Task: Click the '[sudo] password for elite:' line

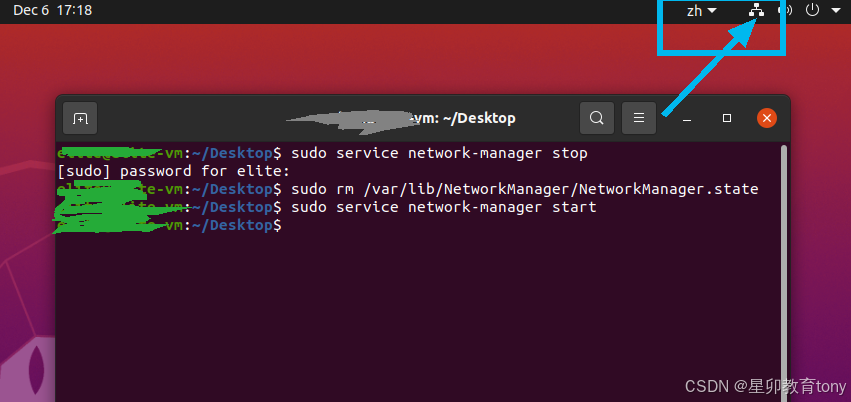Action: click(174, 171)
